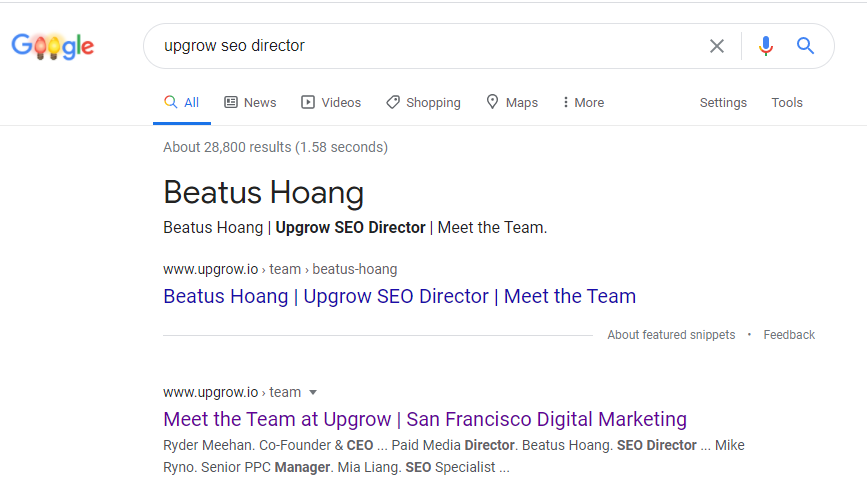Open search Settings
Image resolution: width=867 pixels, height=496 pixels.
tap(723, 103)
